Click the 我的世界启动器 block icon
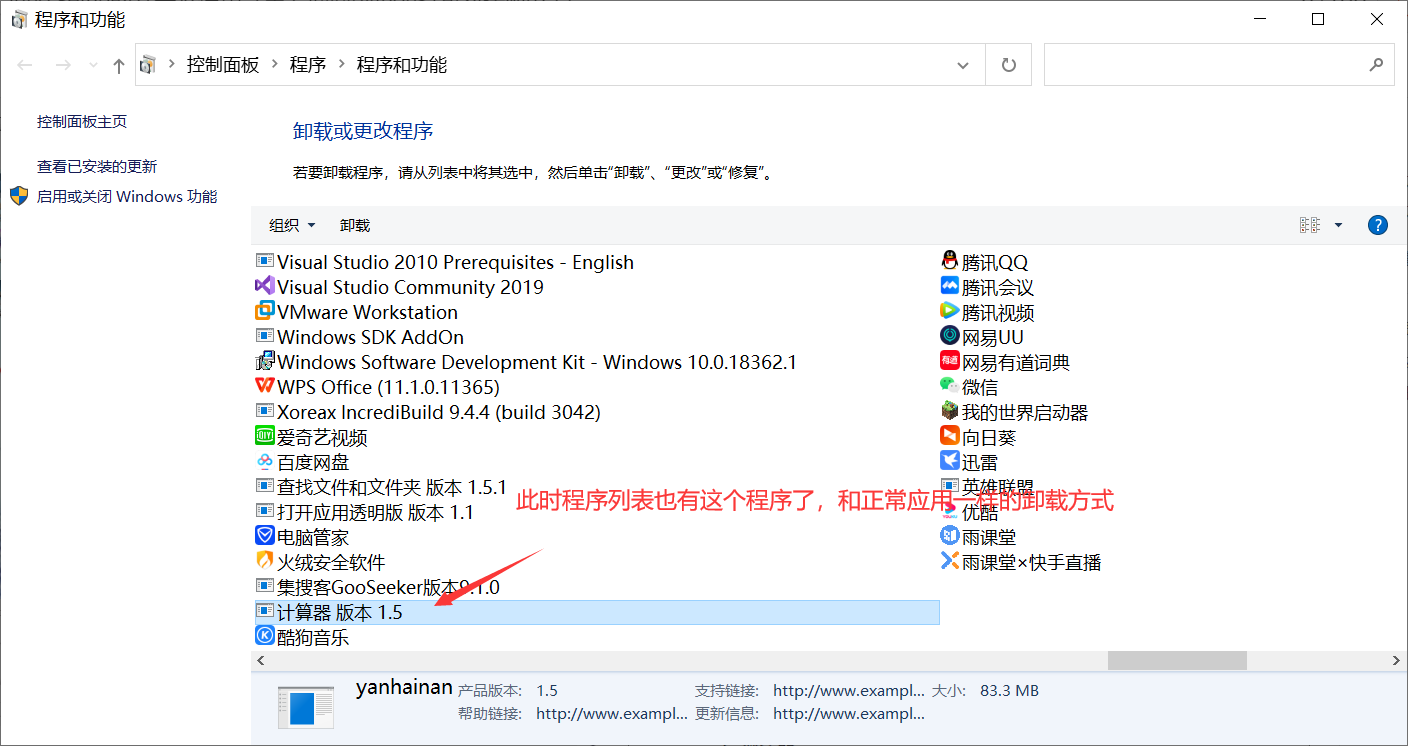This screenshot has height=746, width=1408. tap(950, 412)
